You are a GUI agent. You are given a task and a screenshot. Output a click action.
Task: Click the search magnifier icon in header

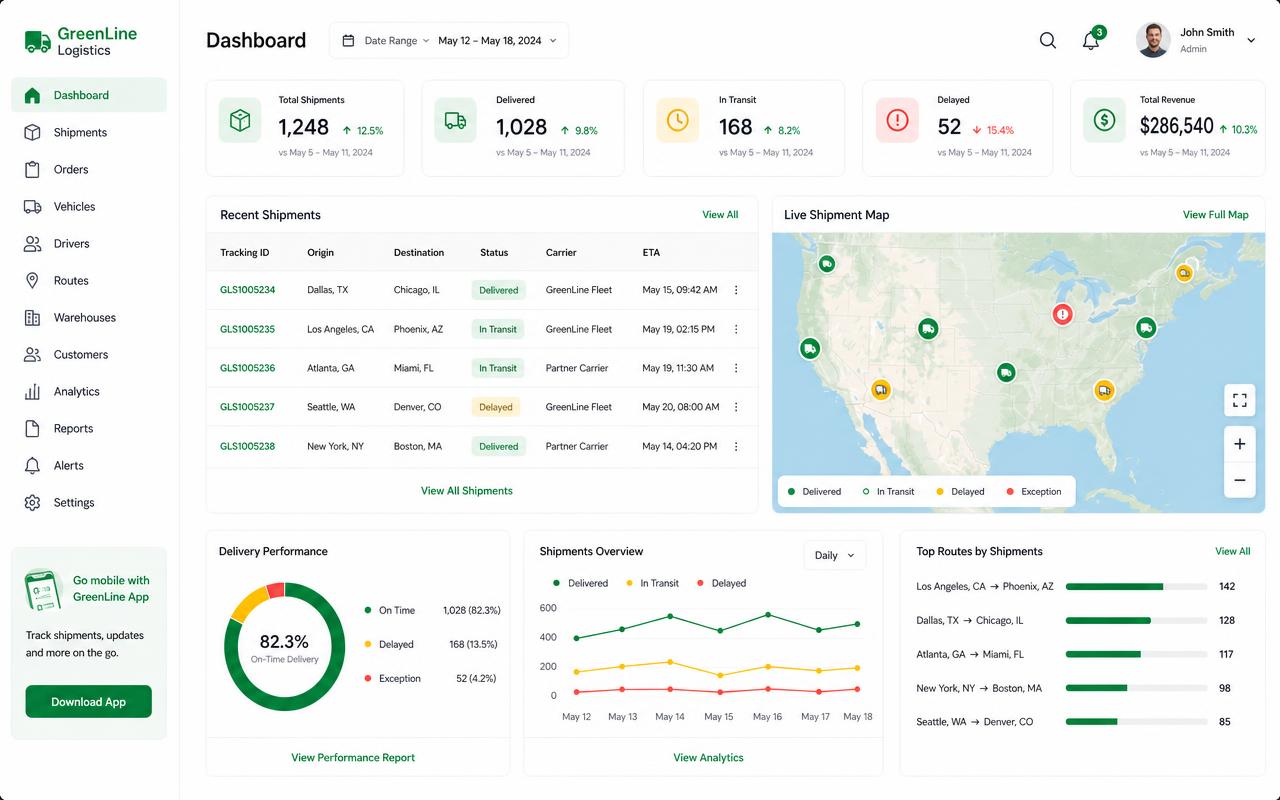click(x=1048, y=40)
